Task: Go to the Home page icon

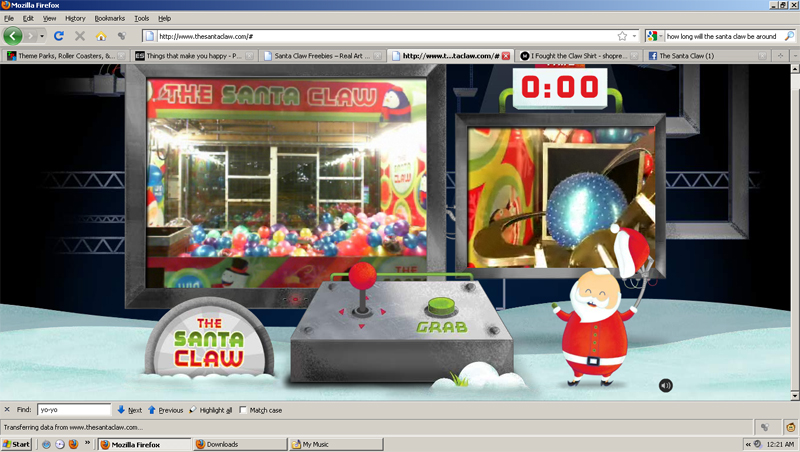Action: coord(101,36)
